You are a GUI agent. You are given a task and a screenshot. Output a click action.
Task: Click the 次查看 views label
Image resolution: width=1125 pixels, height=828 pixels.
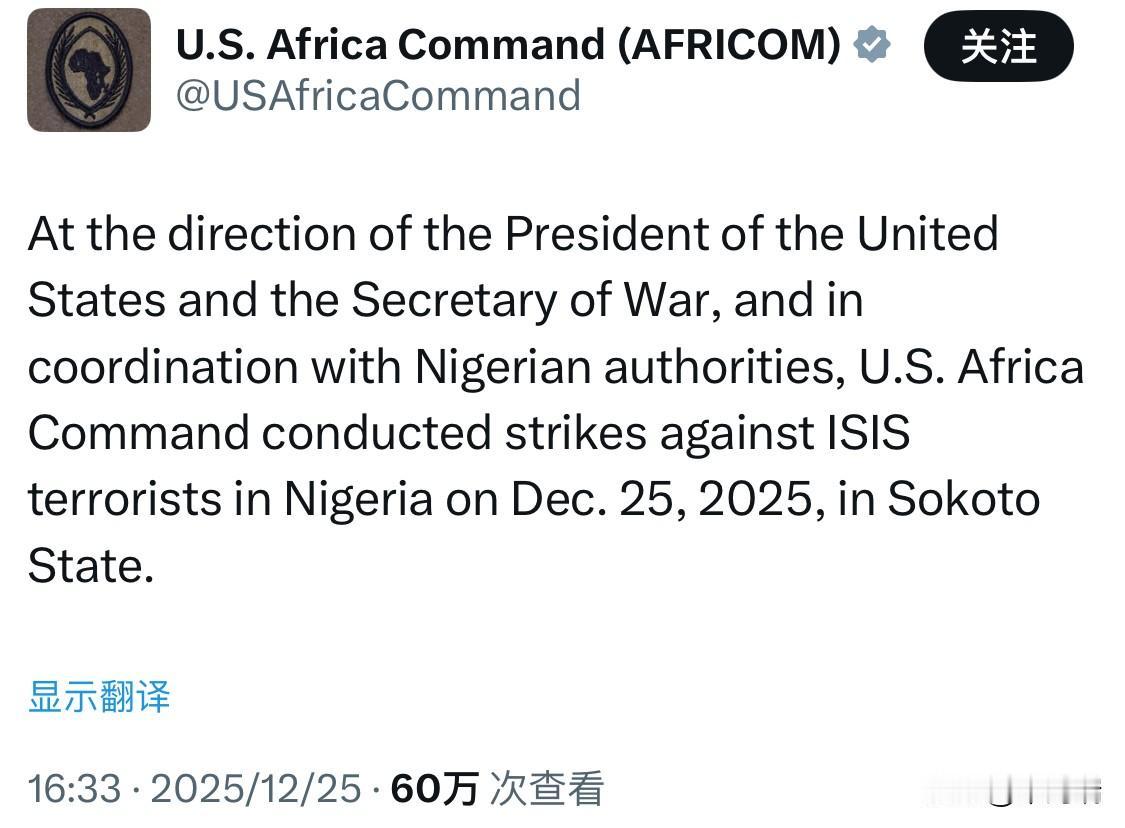pyautogui.click(x=547, y=789)
